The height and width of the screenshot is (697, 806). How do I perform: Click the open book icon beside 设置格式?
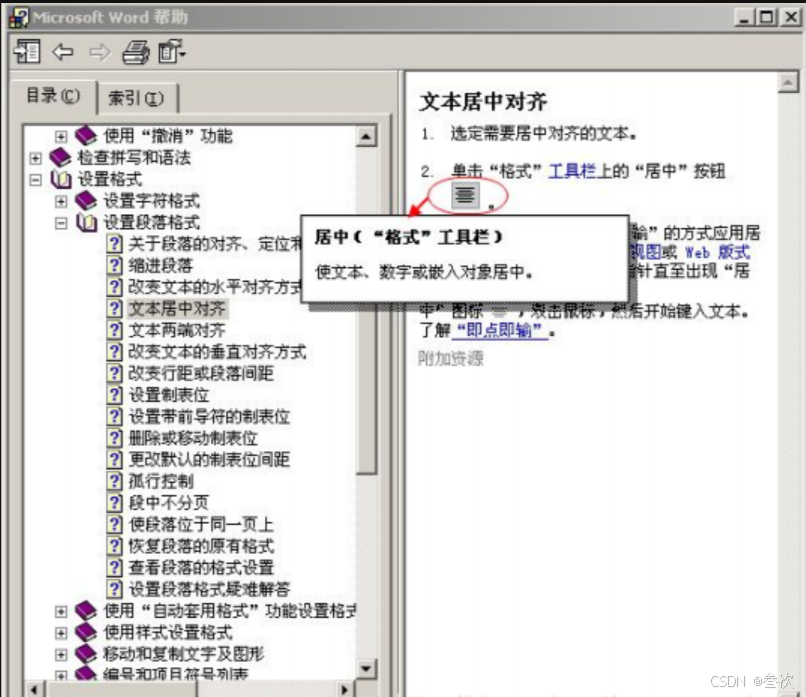click(61, 179)
